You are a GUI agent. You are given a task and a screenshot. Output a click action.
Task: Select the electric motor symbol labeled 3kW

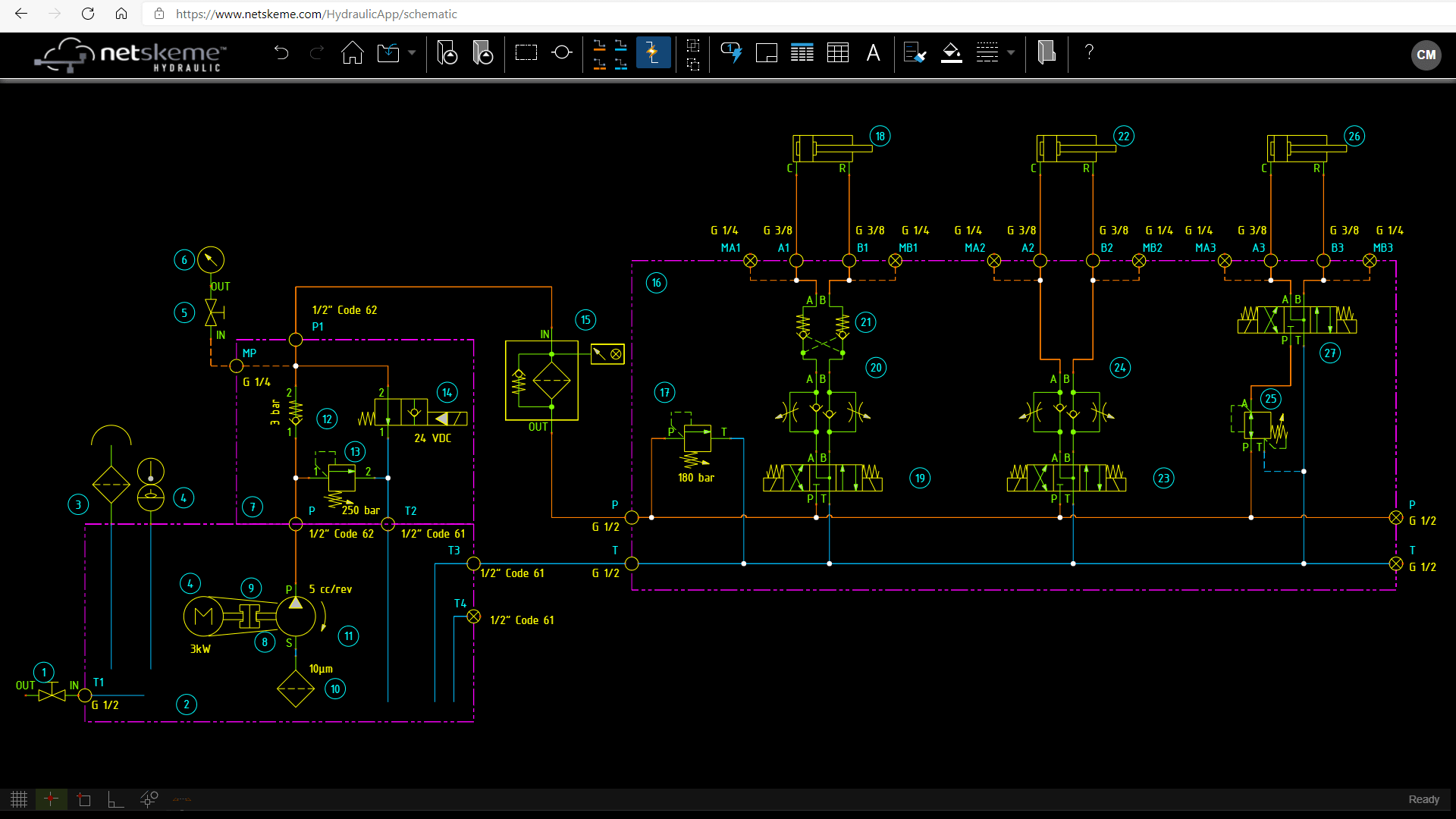click(203, 617)
